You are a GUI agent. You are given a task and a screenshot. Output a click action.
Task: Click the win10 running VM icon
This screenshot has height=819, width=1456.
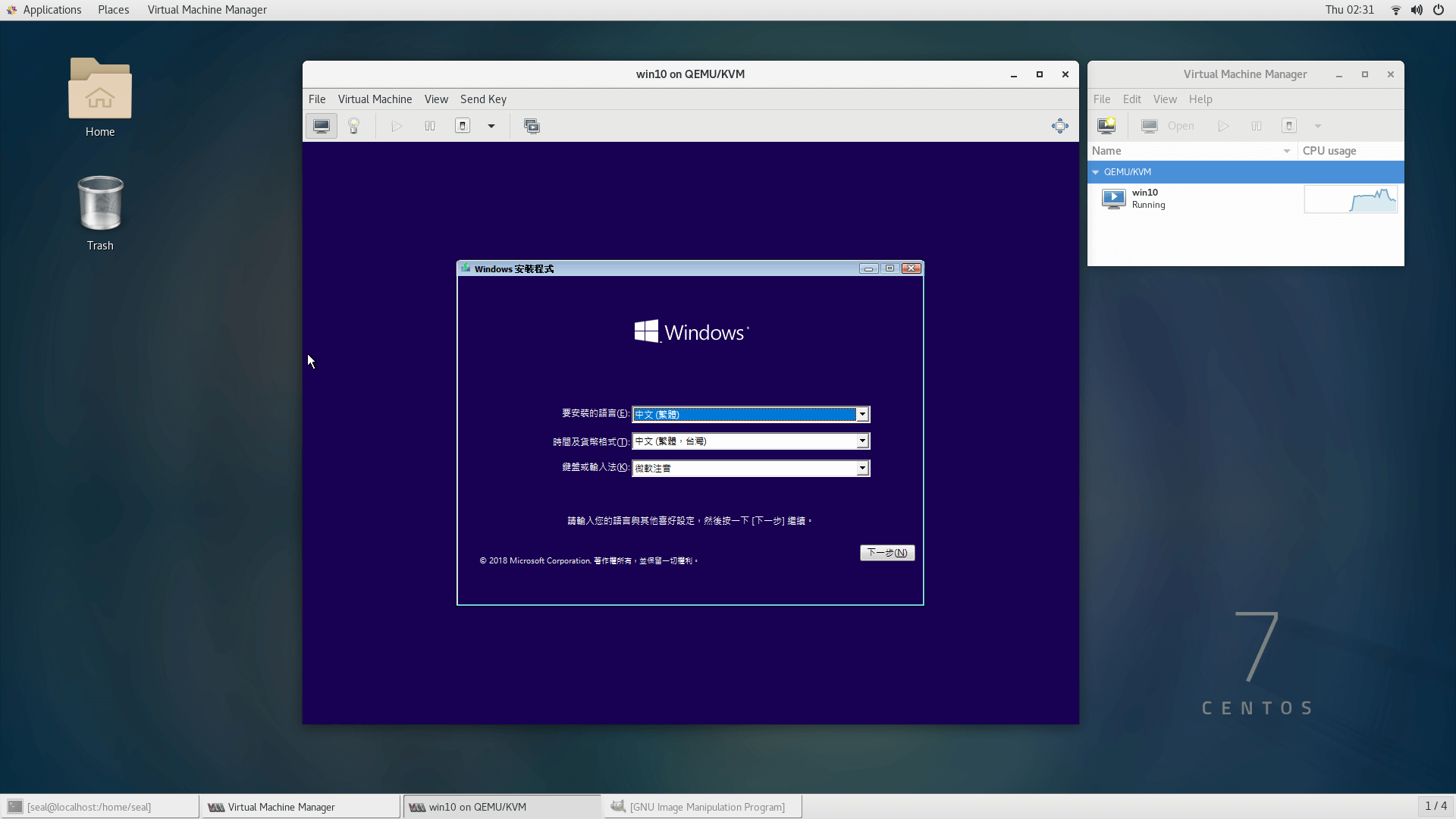(x=1114, y=198)
